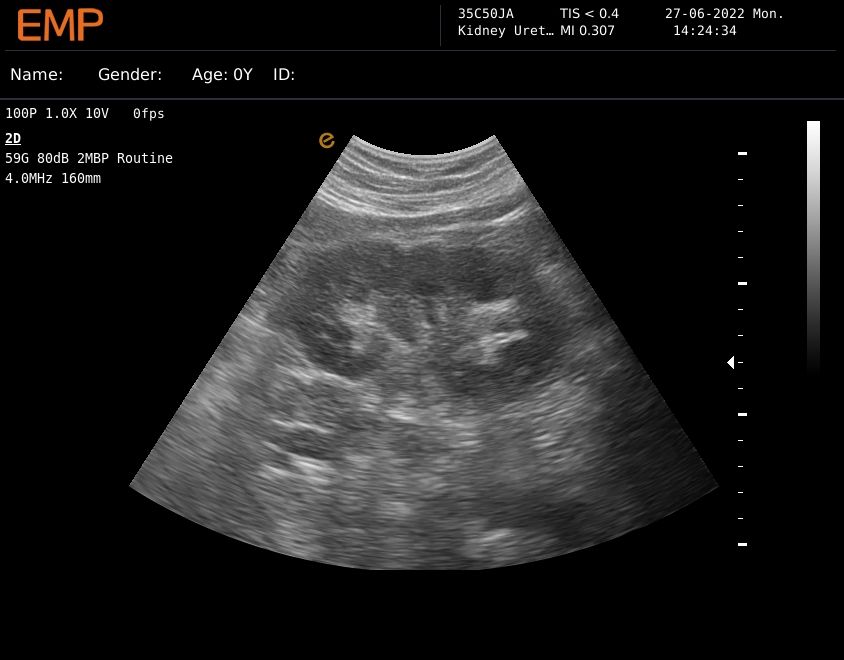Click the orange probe orientation marker
Screen dimensions: 844x660
click(x=327, y=141)
